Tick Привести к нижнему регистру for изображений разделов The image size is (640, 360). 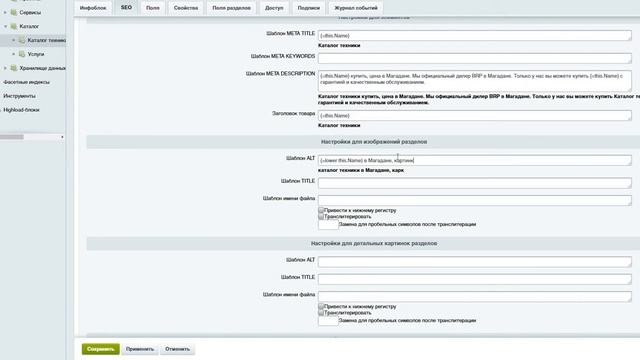click(x=321, y=210)
